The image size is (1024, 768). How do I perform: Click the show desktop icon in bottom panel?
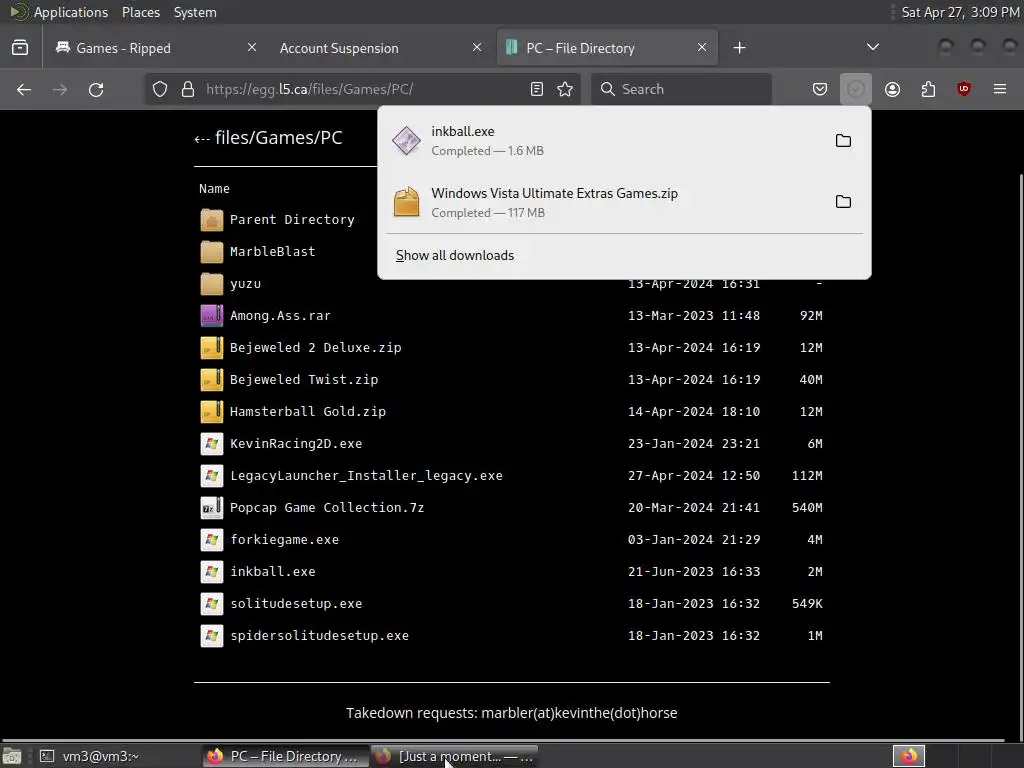[12, 756]
